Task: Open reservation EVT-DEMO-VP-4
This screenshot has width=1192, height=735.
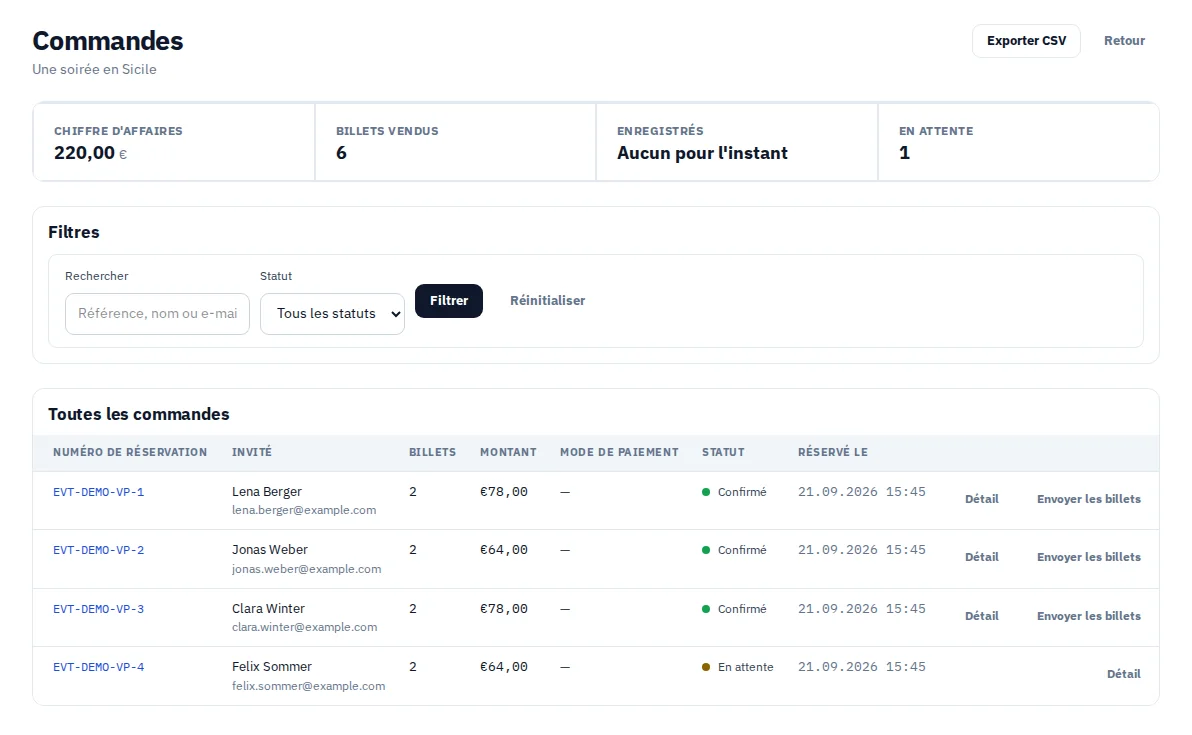Action: tap(99, 667)
